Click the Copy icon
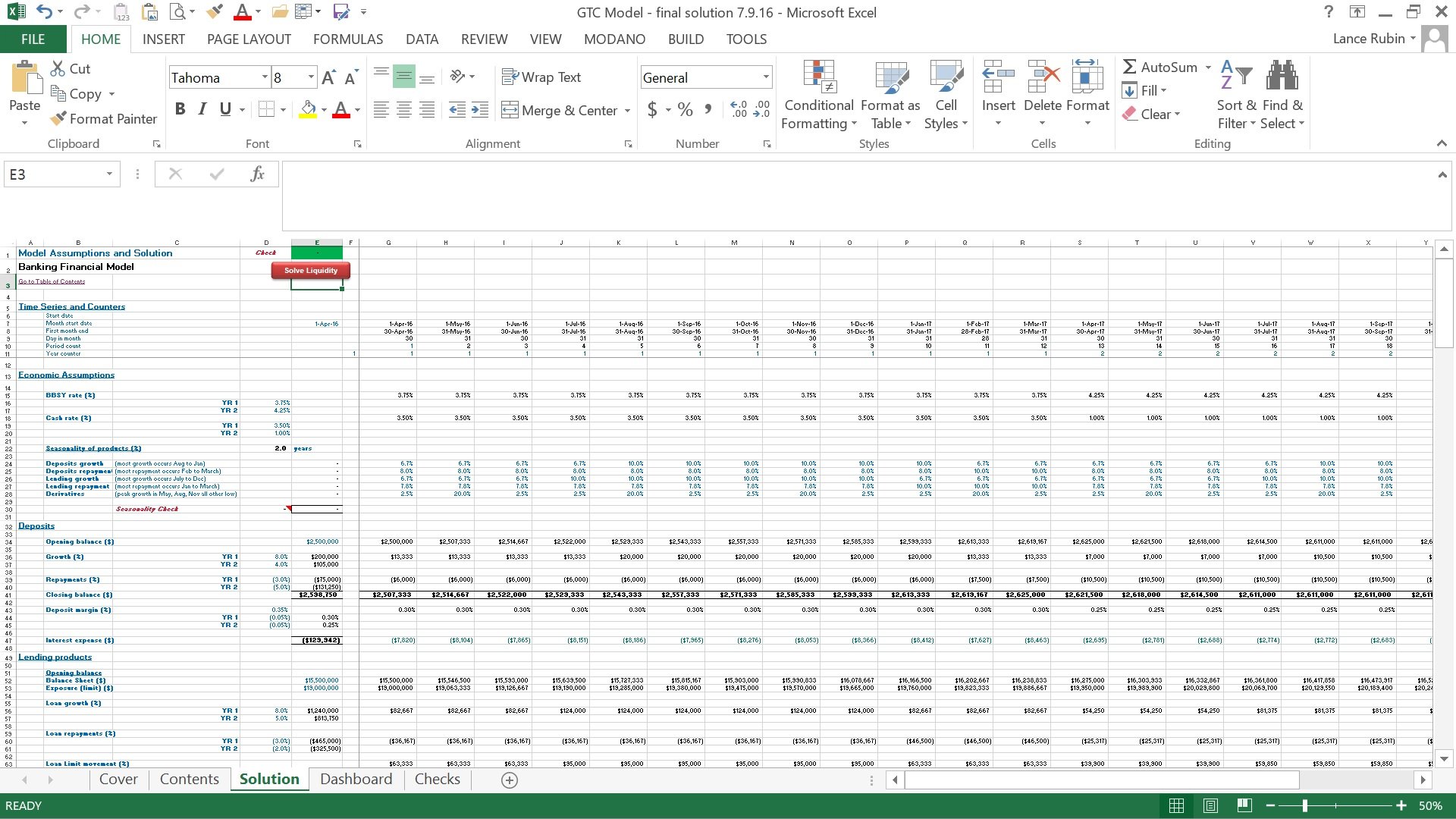 click(58, 93)
